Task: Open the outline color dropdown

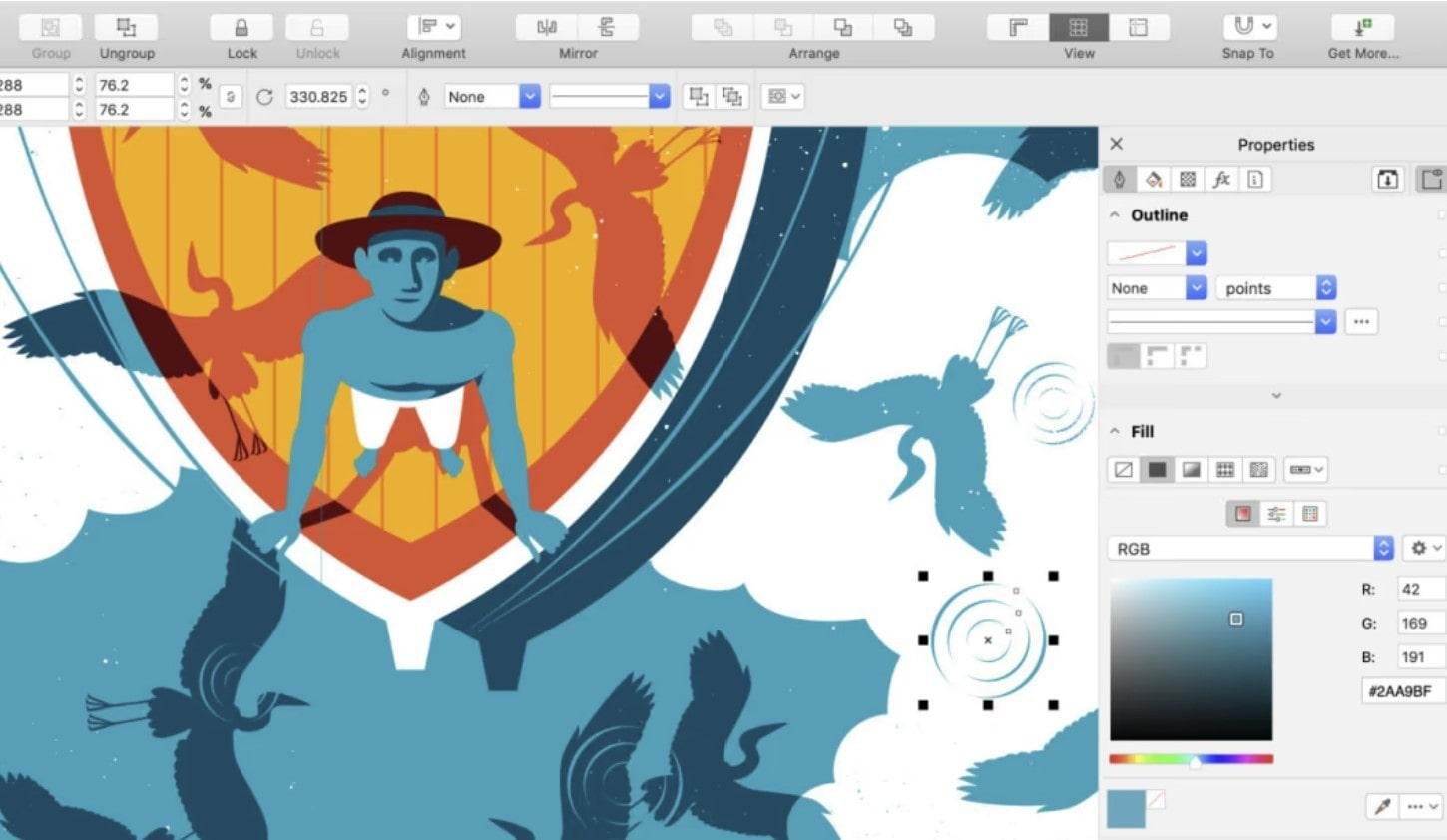Action: [1197, 253]
